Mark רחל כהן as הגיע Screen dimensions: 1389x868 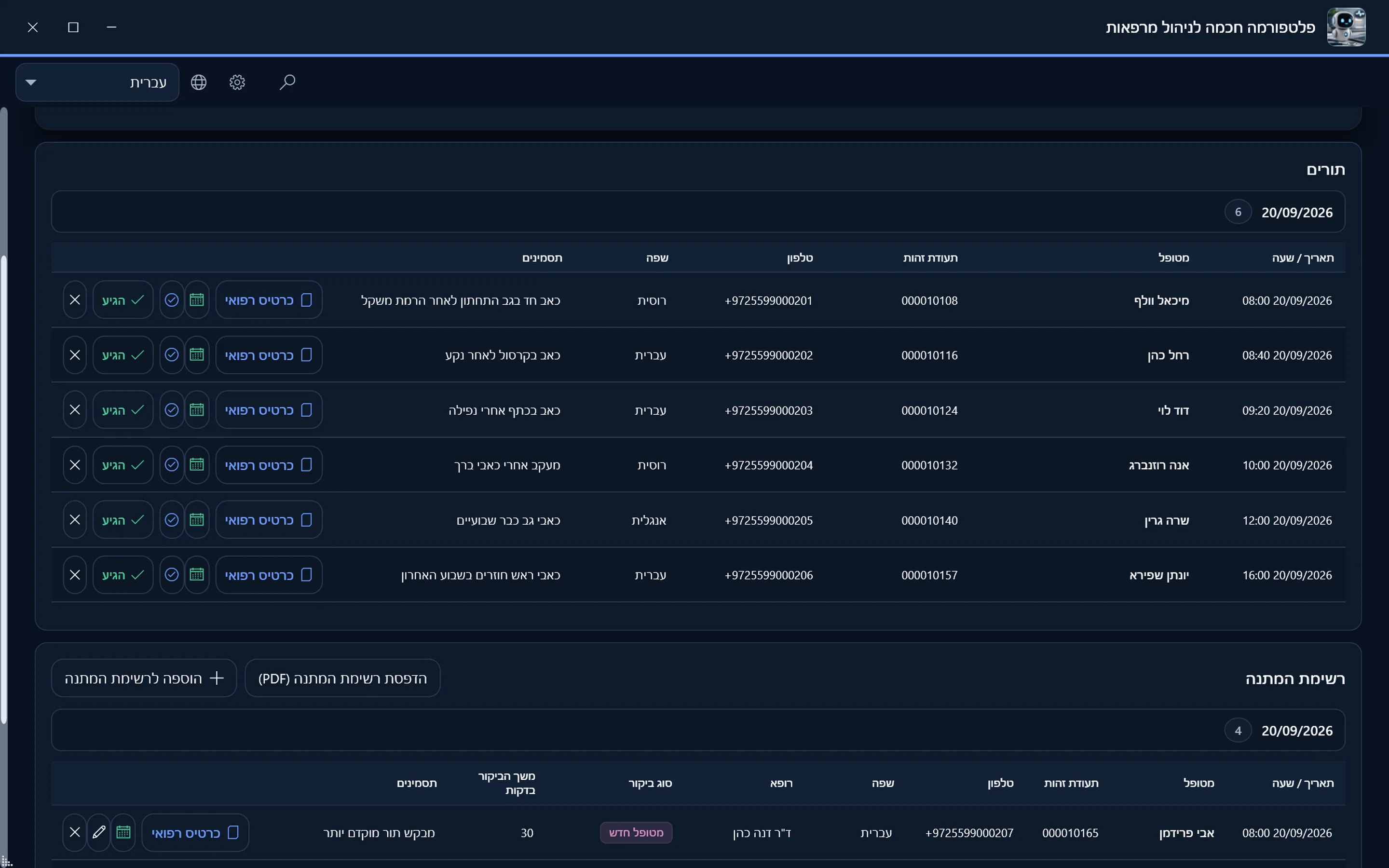(x=123, y=355)
